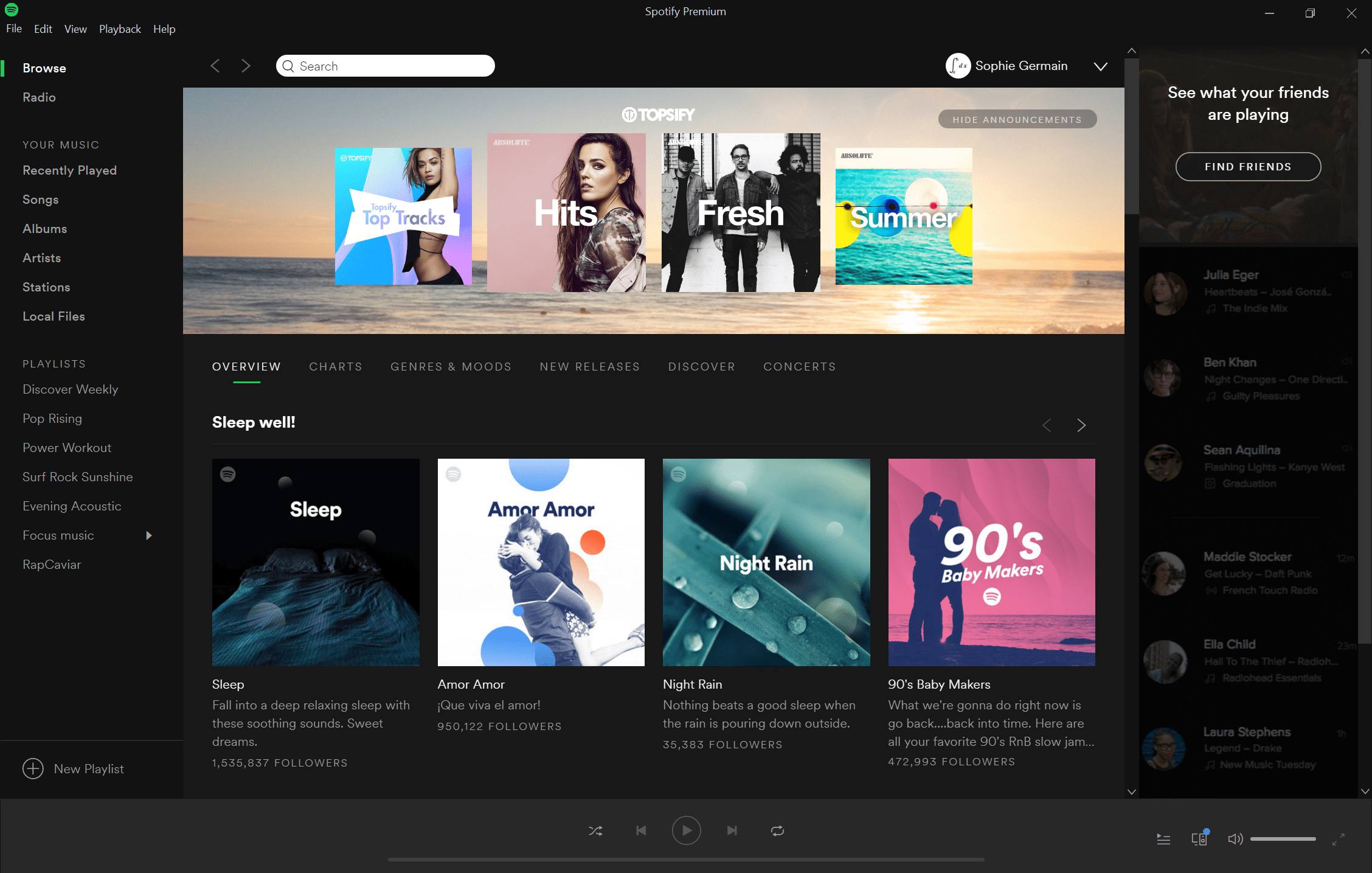Viewport: 1372px width, 873px height.
Task: Hide announcements banner
Action: click(x=1017, y=119)
